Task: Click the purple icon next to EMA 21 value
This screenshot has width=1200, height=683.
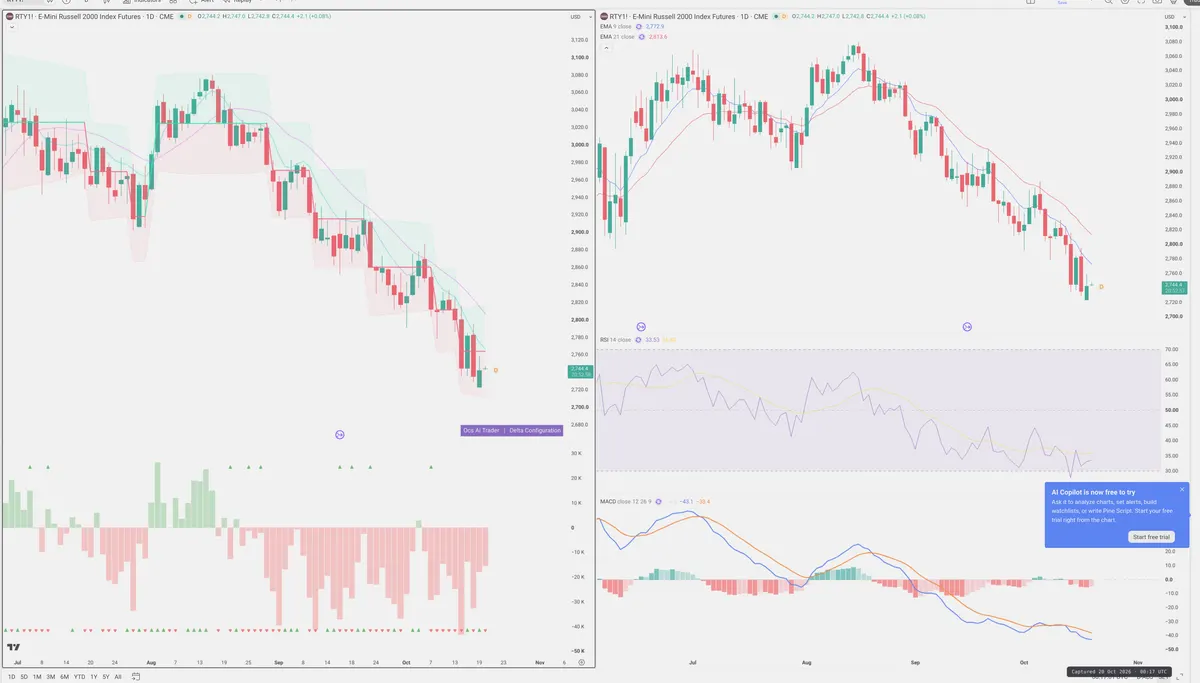Action: tap(642, 37)
